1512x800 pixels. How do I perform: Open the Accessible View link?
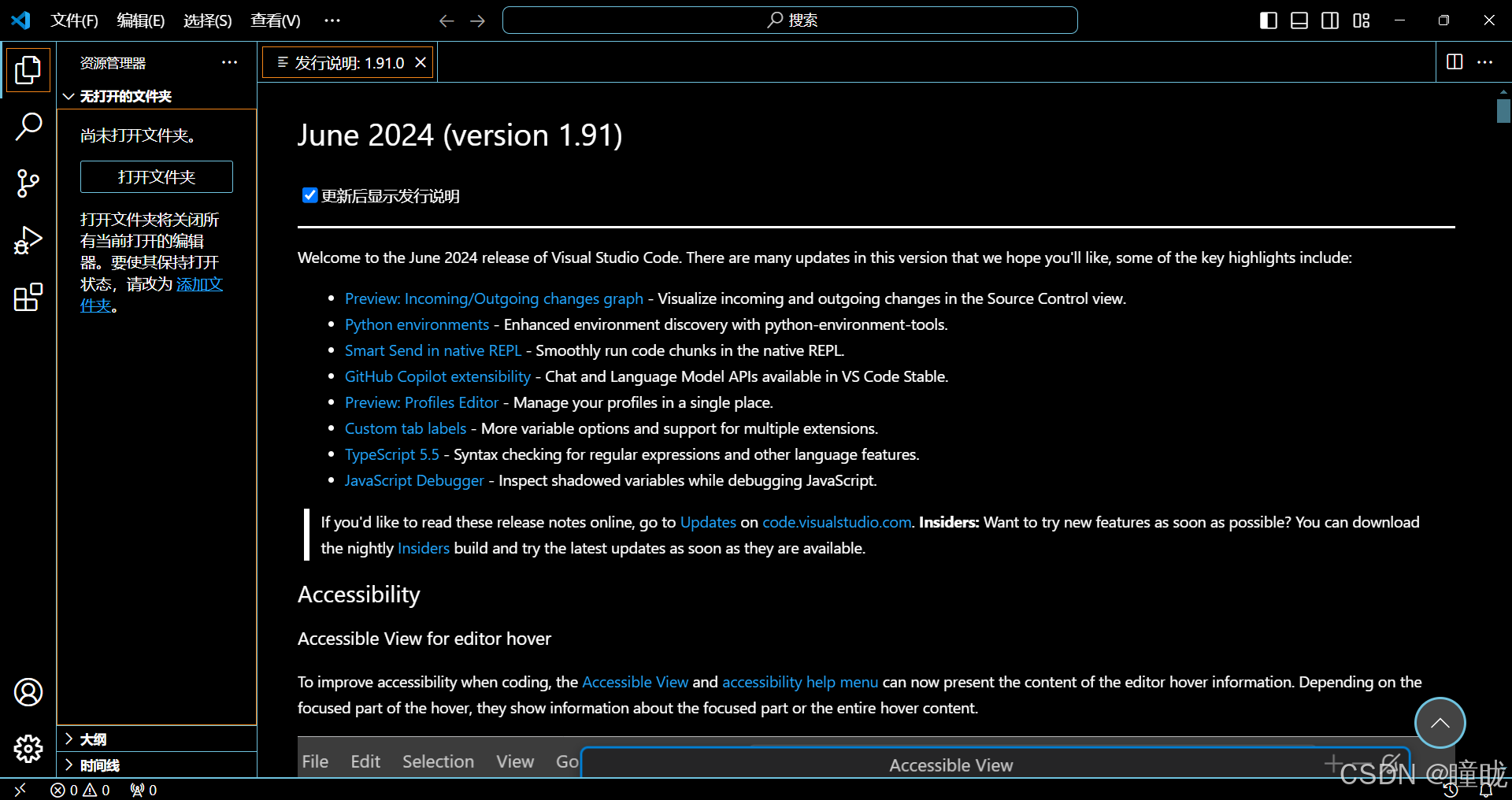click(636, 682)
